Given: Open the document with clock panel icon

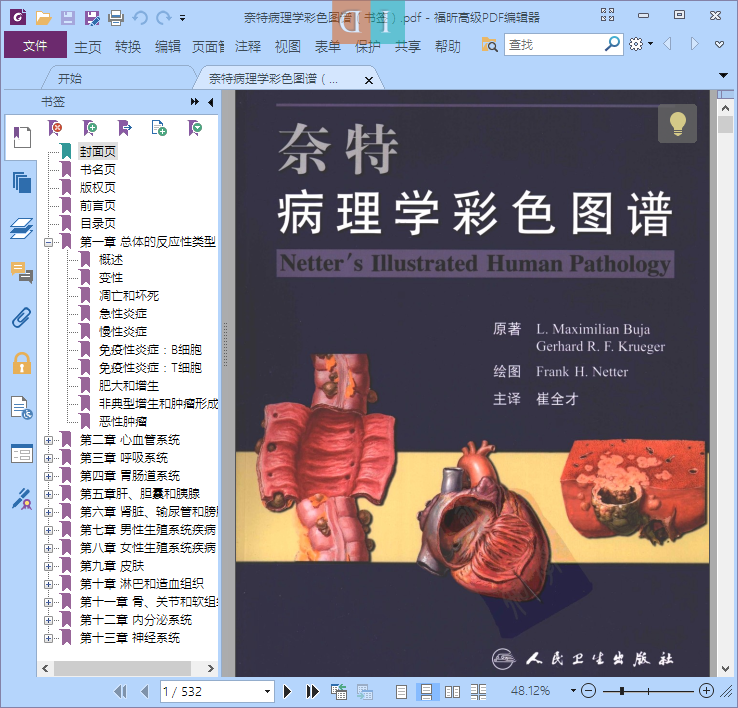Looking at the screenshot, I should [x=22, y=408].
